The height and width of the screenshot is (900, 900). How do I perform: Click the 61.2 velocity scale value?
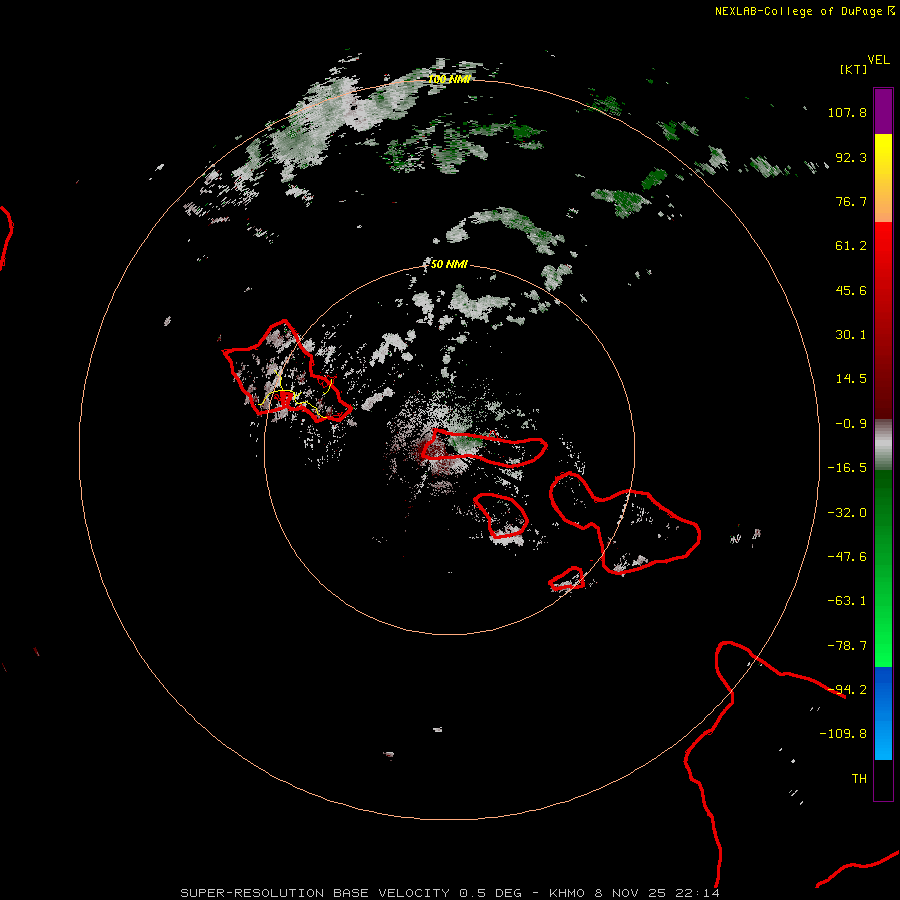pyautogui.click(x=851, y=246)
